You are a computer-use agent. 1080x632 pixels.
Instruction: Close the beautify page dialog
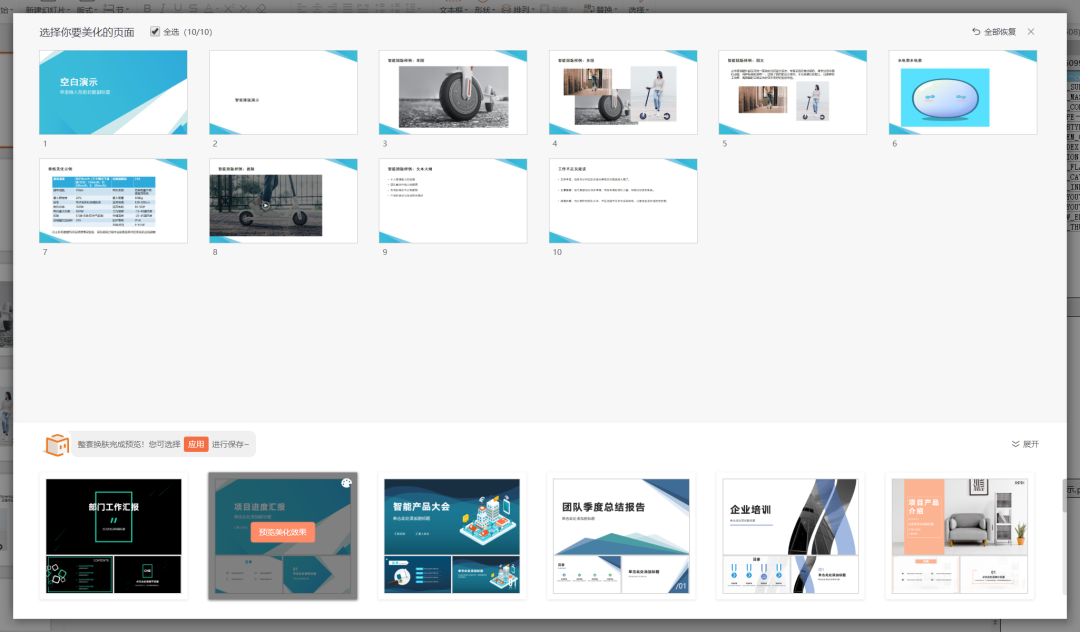point(1031,32)
